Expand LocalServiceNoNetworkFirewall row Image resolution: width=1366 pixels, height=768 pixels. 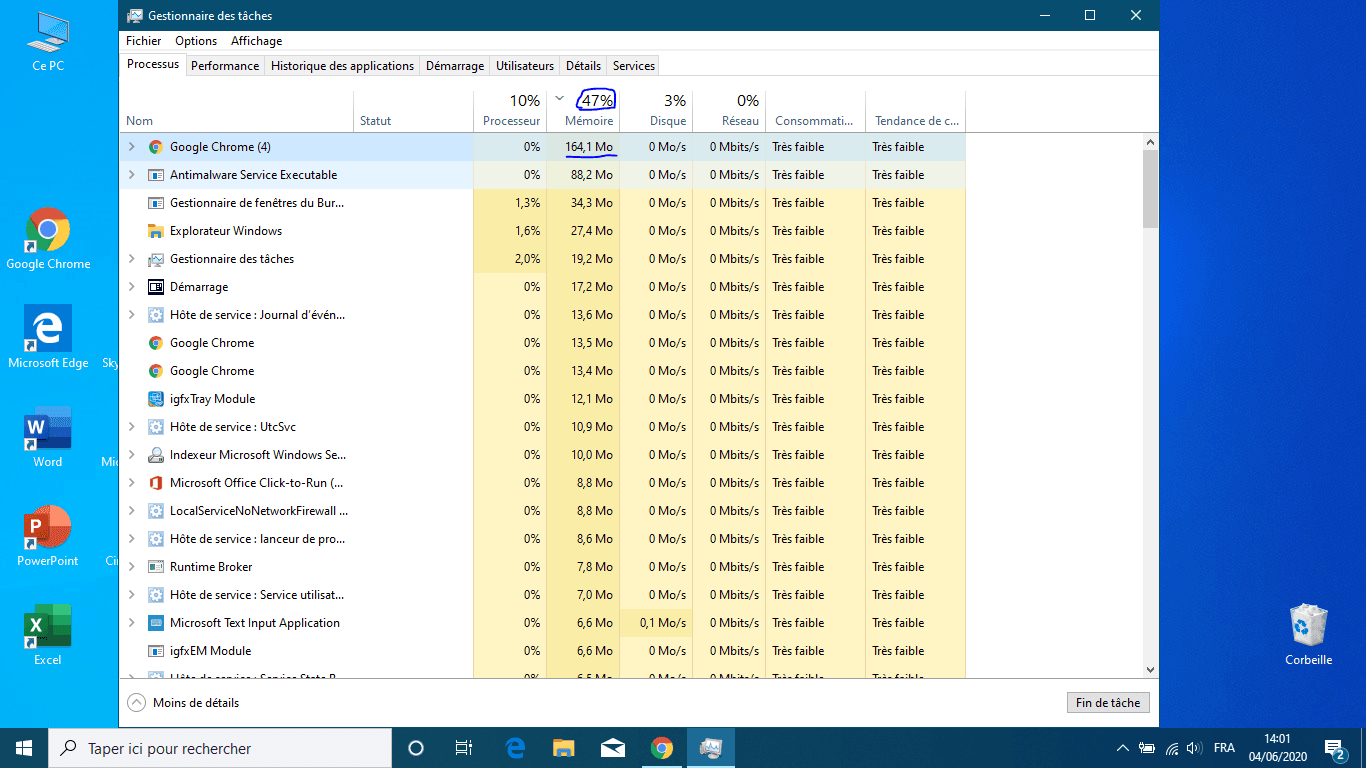[x=131, y=511]
